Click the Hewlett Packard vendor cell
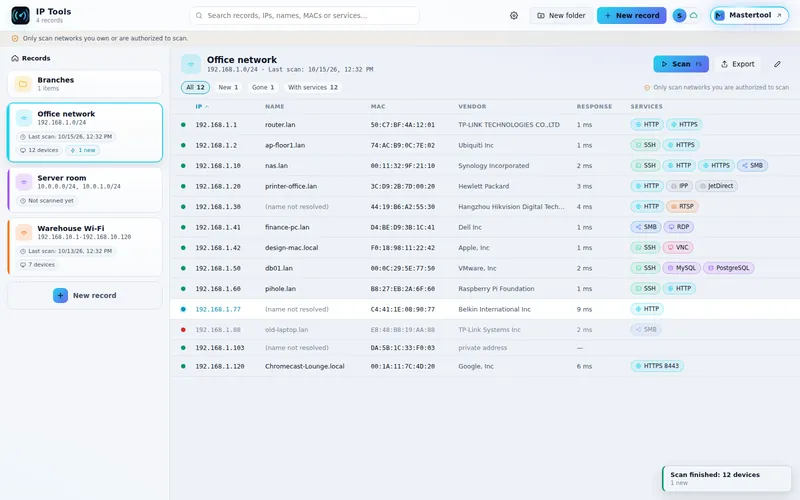Viewport: 800px width, 500px height. [x=484, y=186]
